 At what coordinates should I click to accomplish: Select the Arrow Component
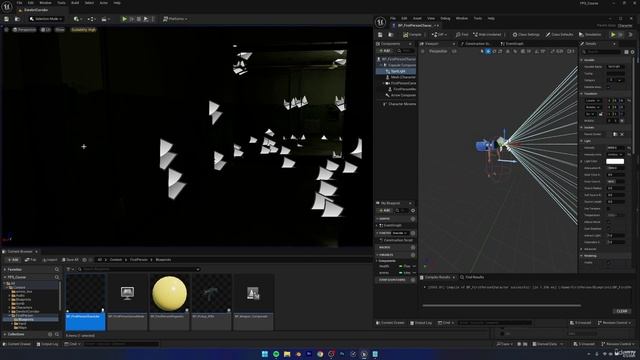tap(400, 95)
